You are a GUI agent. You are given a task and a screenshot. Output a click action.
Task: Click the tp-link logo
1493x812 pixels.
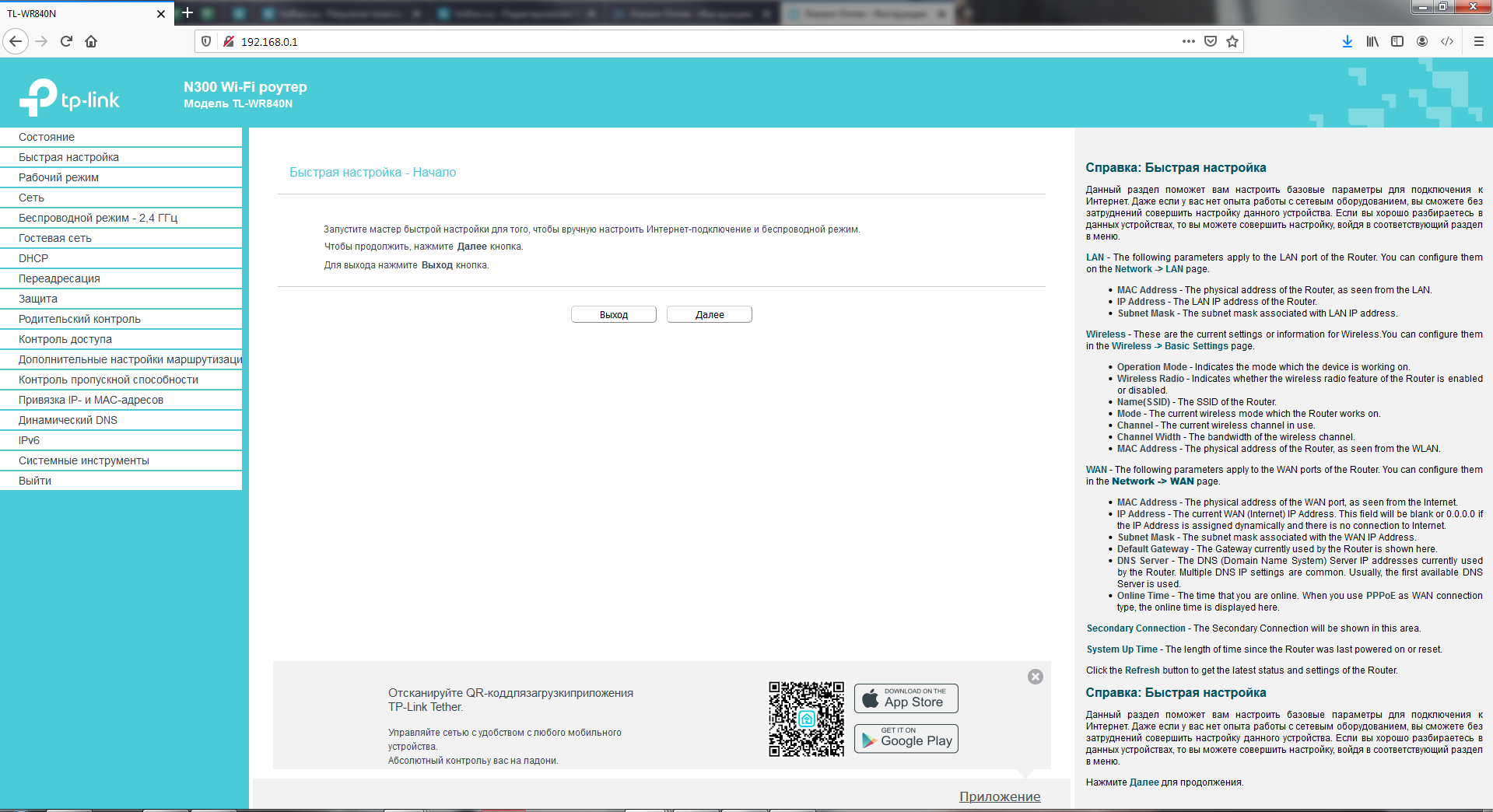click(x=69, y=98)
